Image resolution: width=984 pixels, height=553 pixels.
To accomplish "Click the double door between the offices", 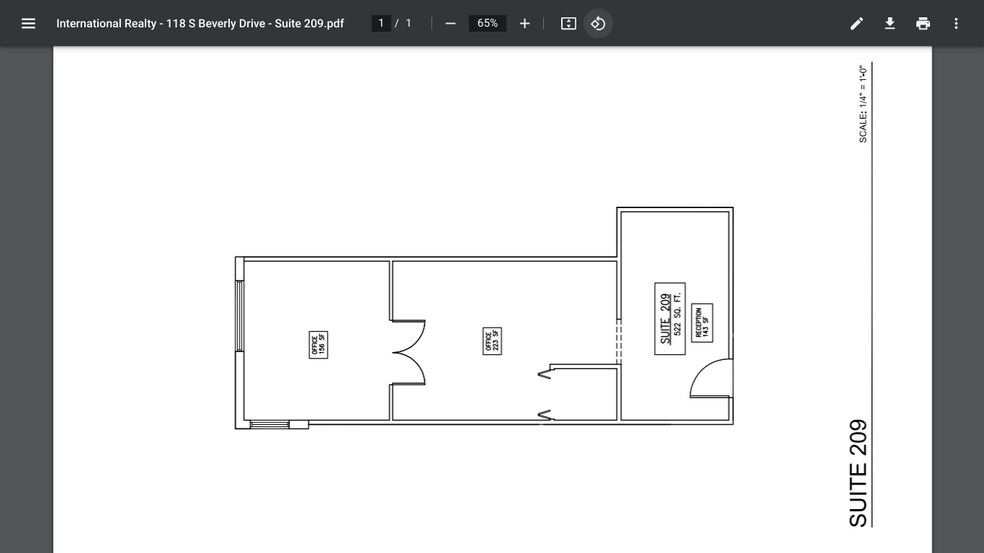I will tap(408, 352).
